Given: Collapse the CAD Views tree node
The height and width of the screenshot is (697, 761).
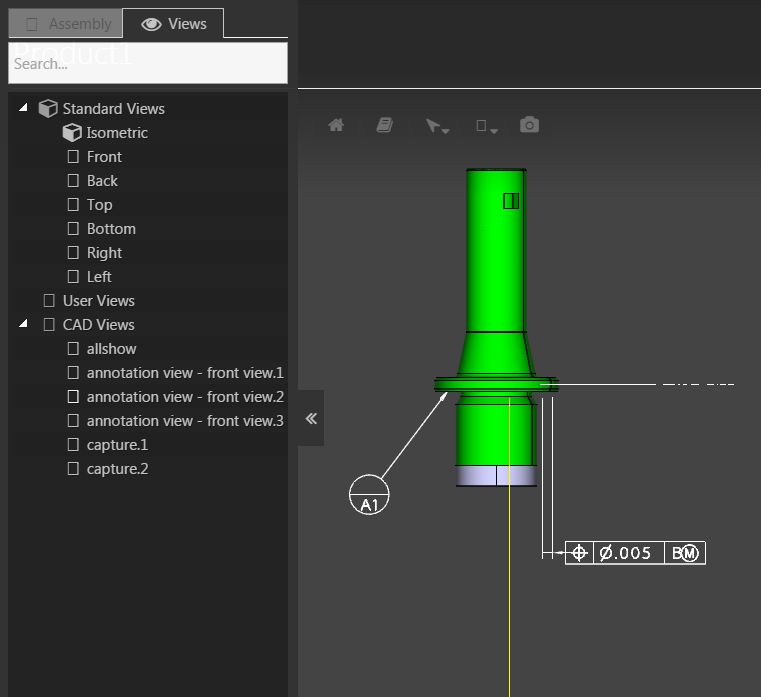Looking at the screenshot, I should click(23, 324).
